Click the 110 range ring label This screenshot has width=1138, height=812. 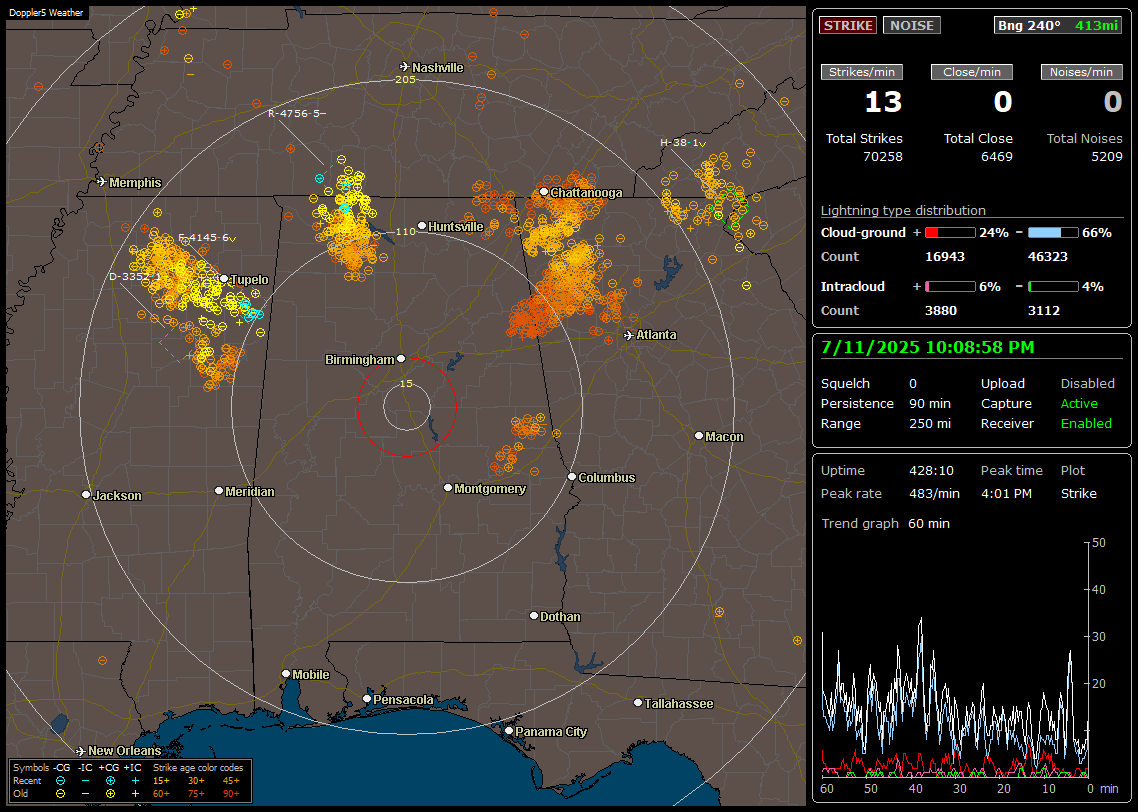tap(405, 231)
